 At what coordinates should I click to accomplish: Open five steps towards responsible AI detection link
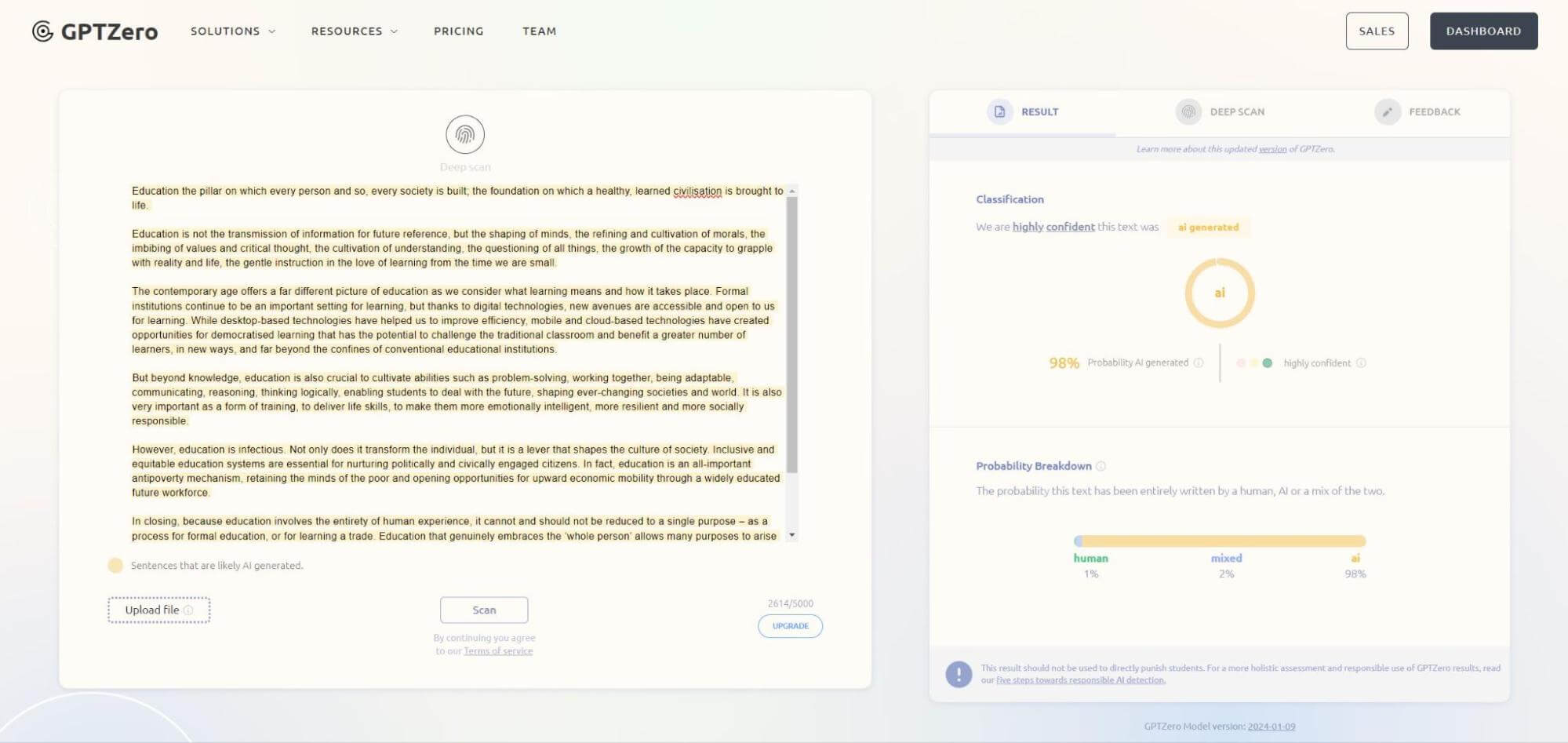pos(1081,680)
